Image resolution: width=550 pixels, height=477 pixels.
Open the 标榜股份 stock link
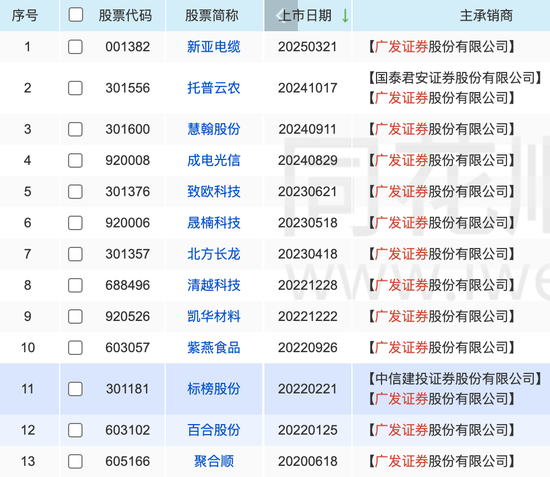(214, 389)
